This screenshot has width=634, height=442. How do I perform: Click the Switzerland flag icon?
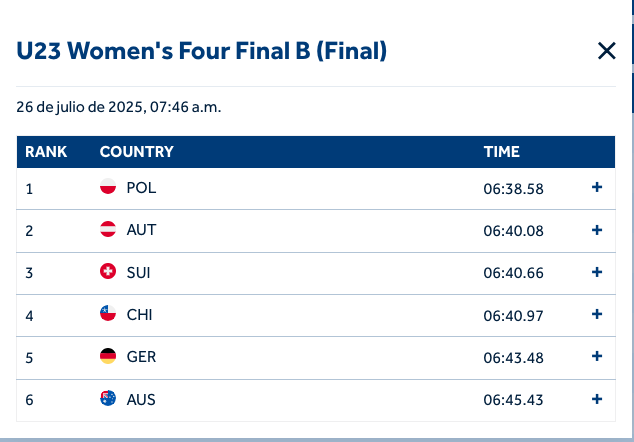[108, 272]
